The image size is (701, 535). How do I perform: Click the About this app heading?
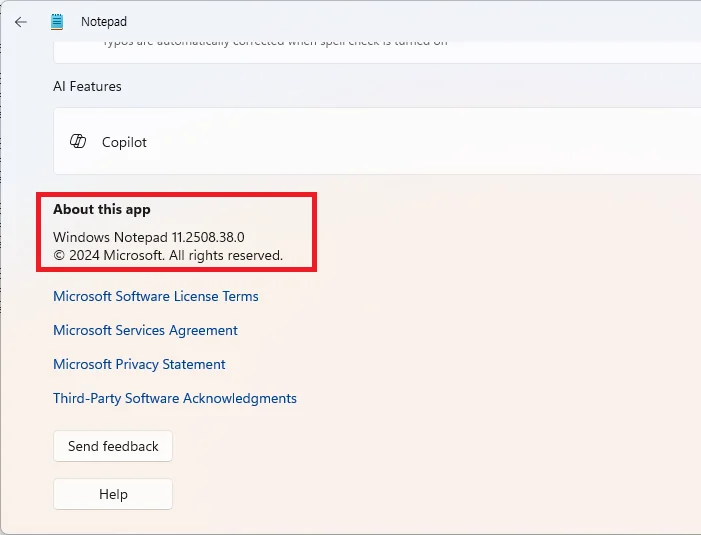point(102,209)
